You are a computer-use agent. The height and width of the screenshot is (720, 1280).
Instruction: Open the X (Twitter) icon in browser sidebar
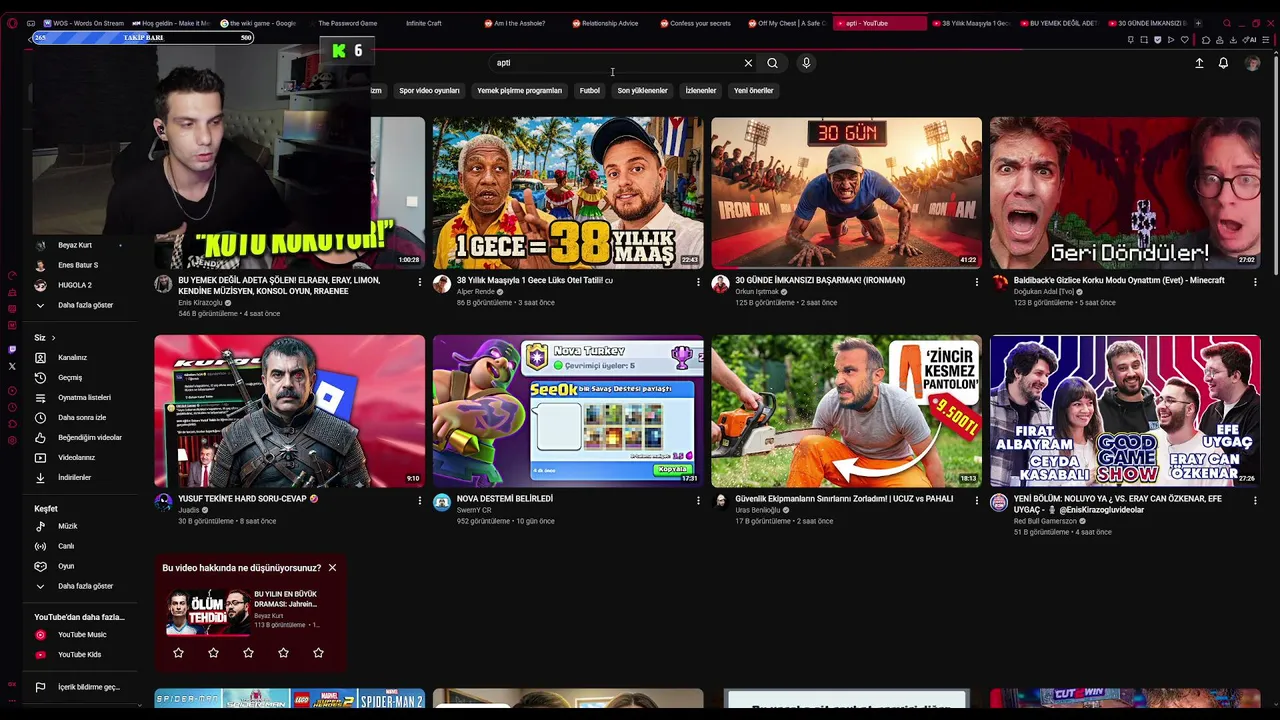coord(12,366)
